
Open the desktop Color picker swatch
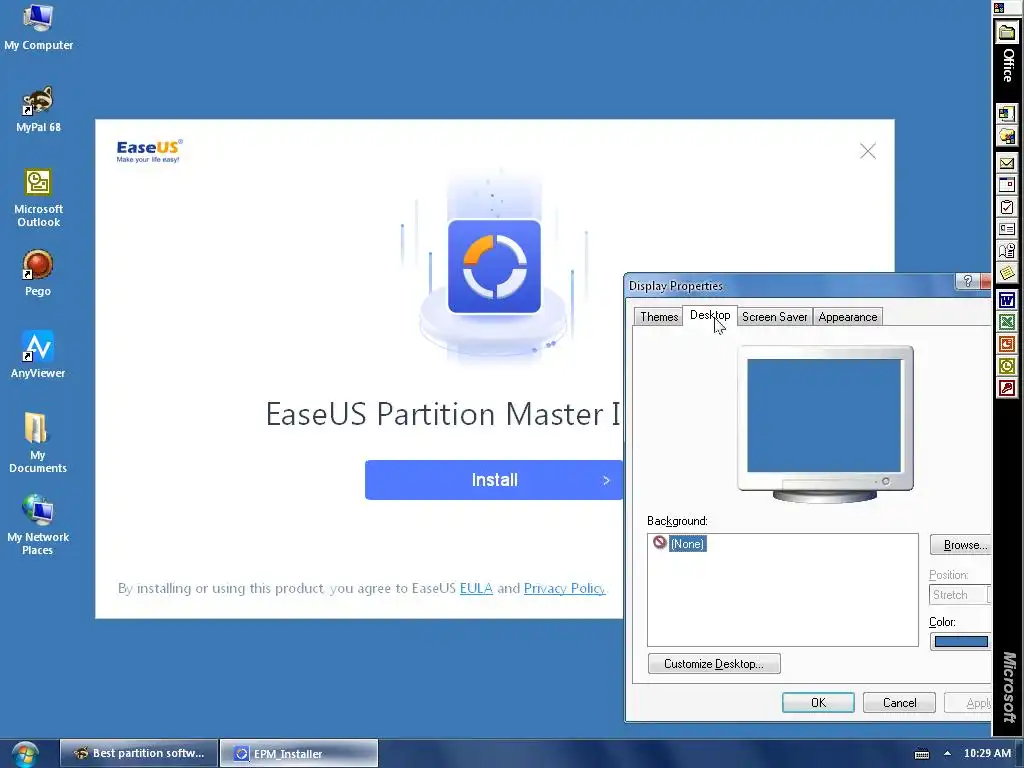(961, 641)
